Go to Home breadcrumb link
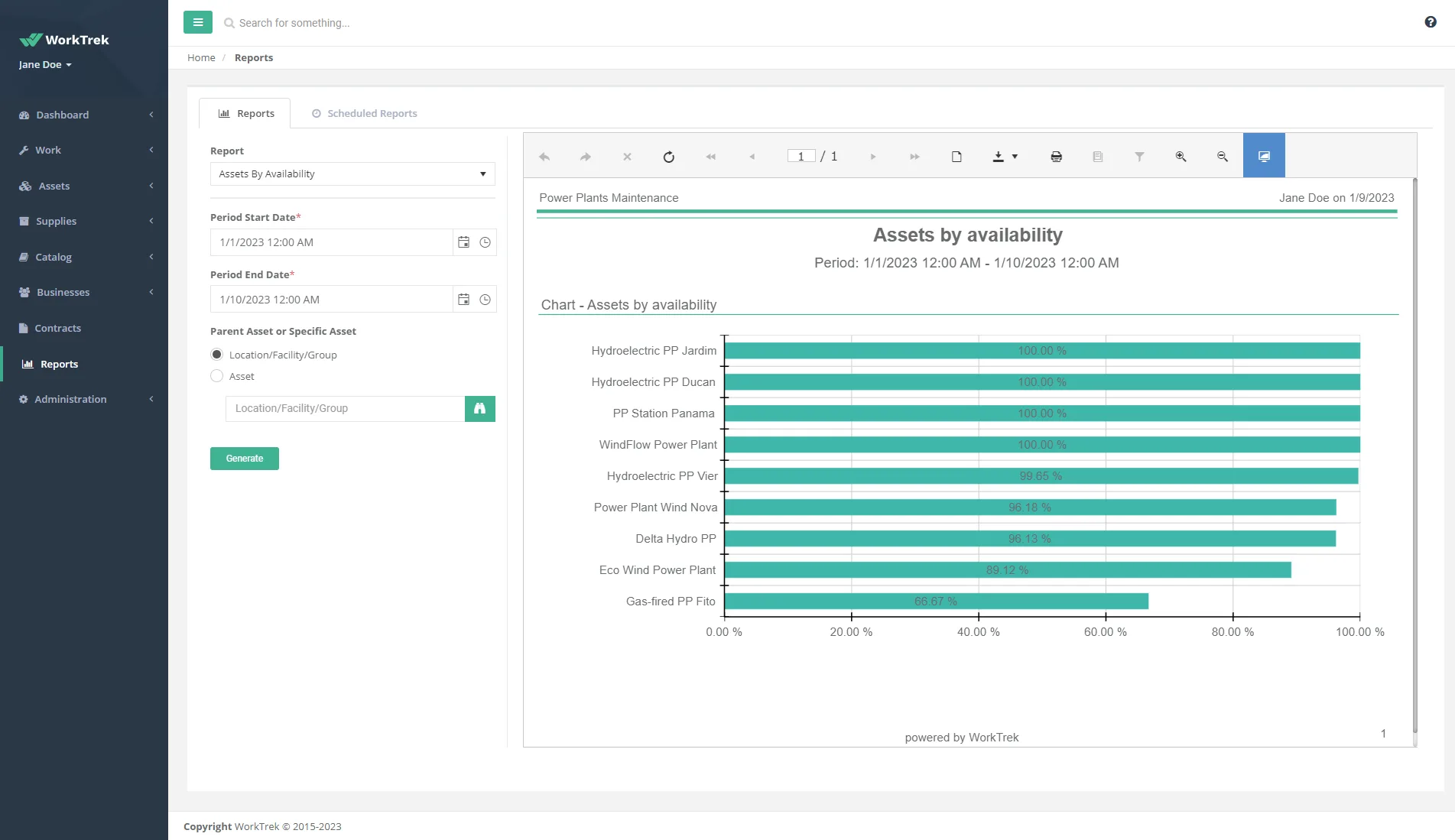1455x840 pixels. [201, 57]
